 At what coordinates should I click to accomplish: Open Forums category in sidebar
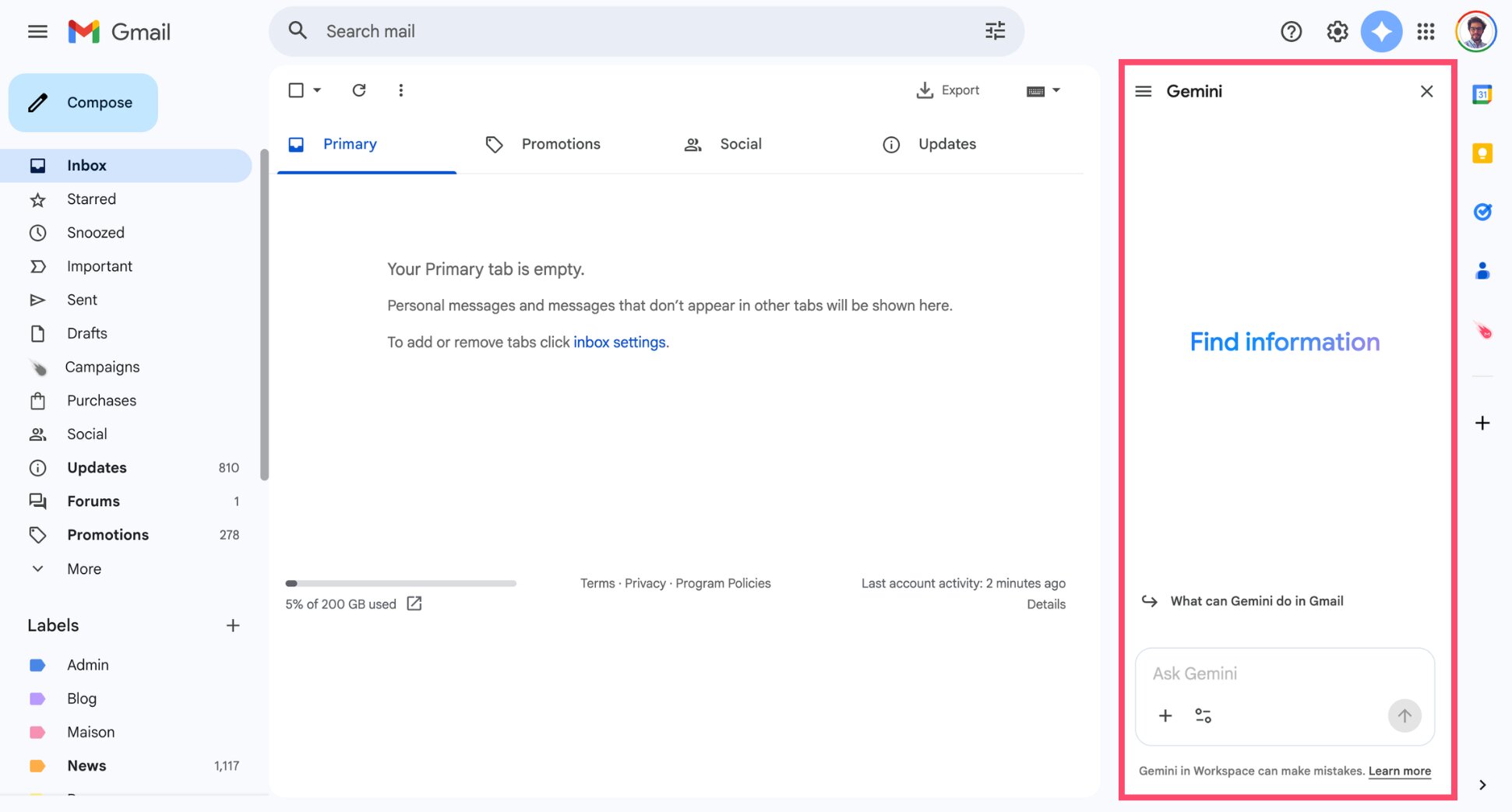coord(126,501)
